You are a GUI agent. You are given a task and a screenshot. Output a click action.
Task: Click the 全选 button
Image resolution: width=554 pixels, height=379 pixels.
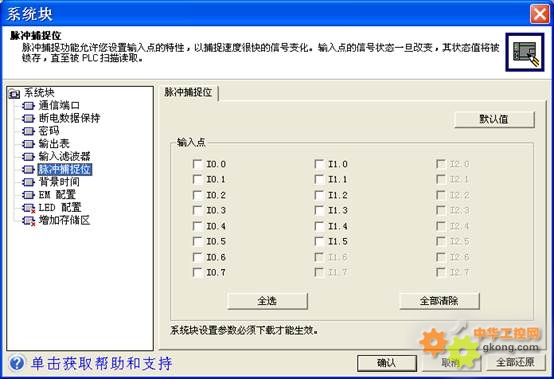pyautogui.click(x=267, y=301)
